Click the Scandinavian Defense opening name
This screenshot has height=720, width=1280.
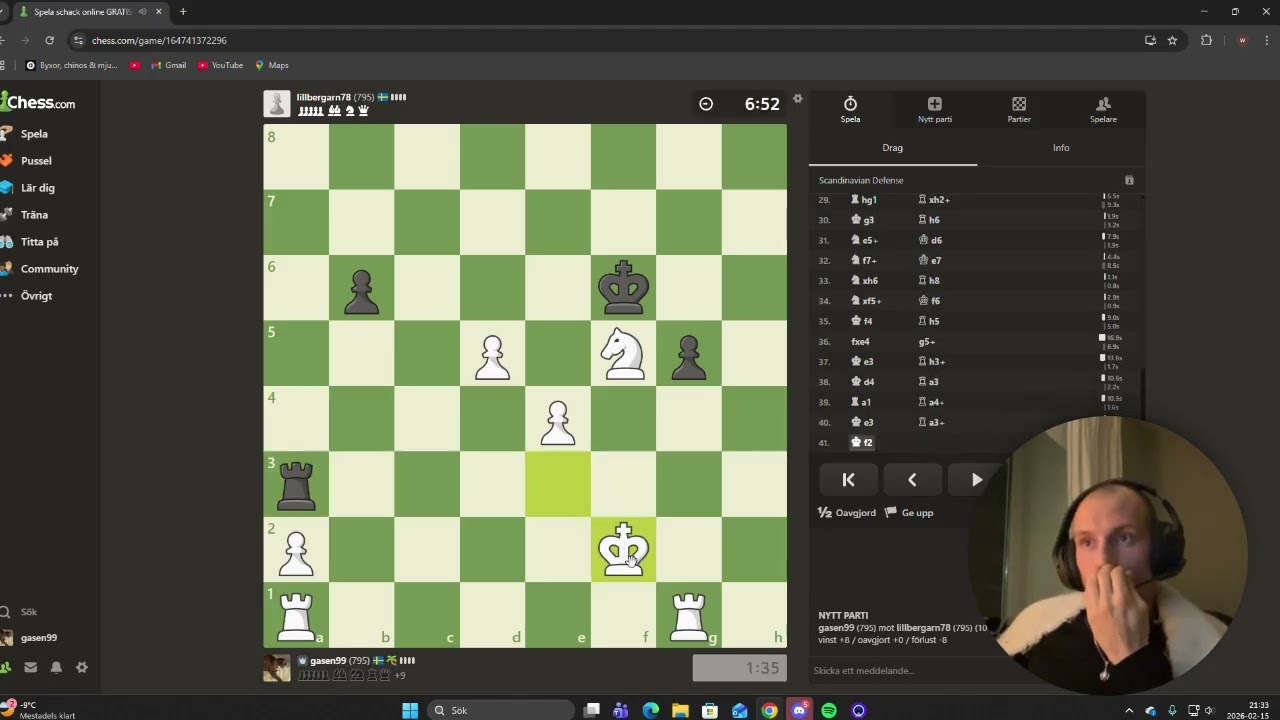coord(861,180)
